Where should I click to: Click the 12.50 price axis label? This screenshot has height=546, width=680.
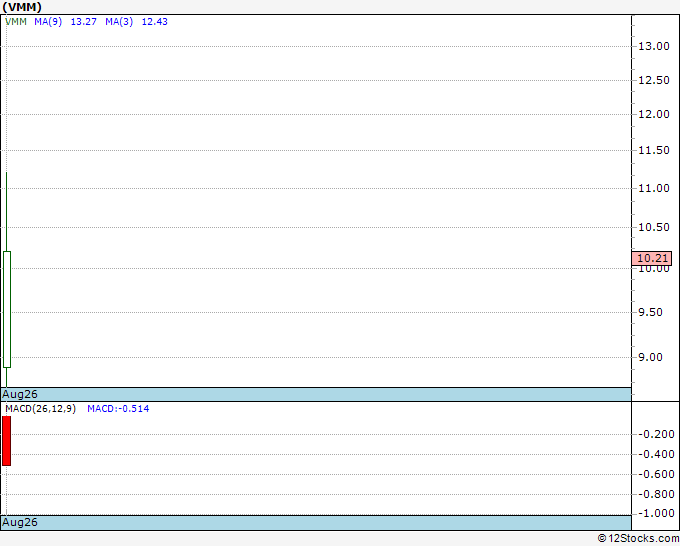(x=654, y=80)
